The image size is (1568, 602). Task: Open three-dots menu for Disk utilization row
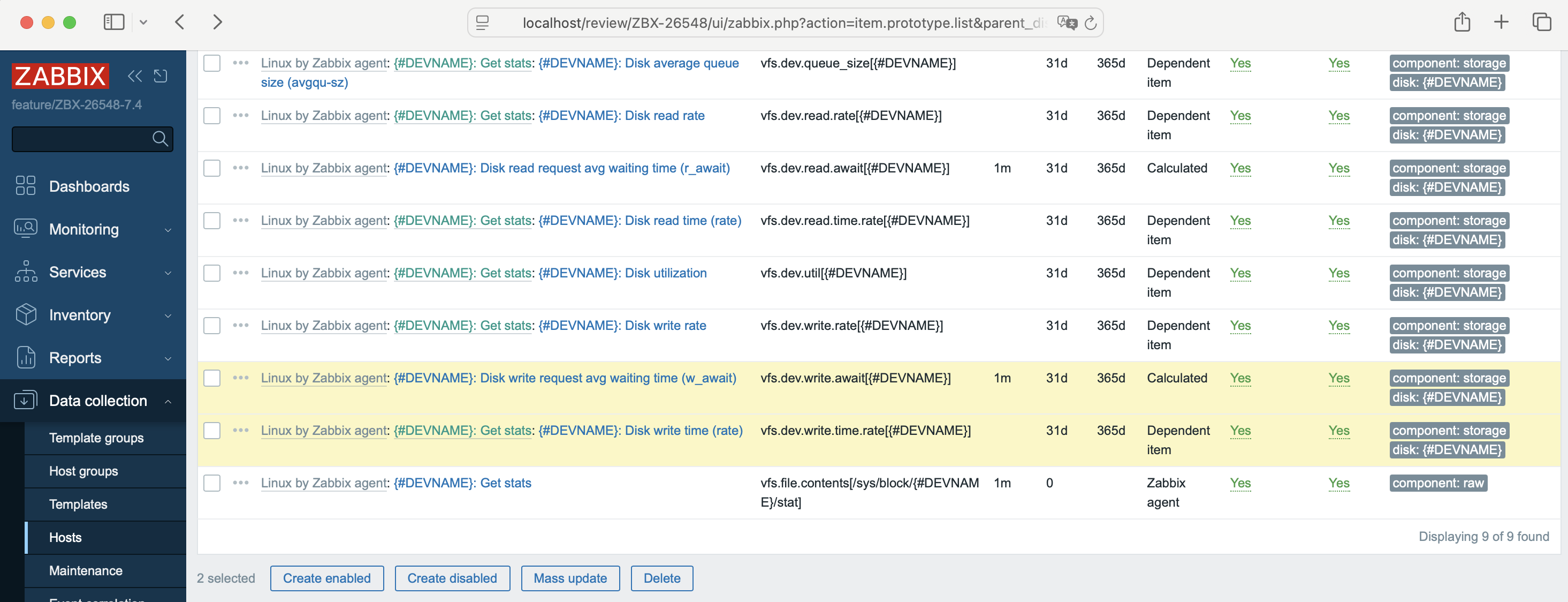[x=240, y=273]
